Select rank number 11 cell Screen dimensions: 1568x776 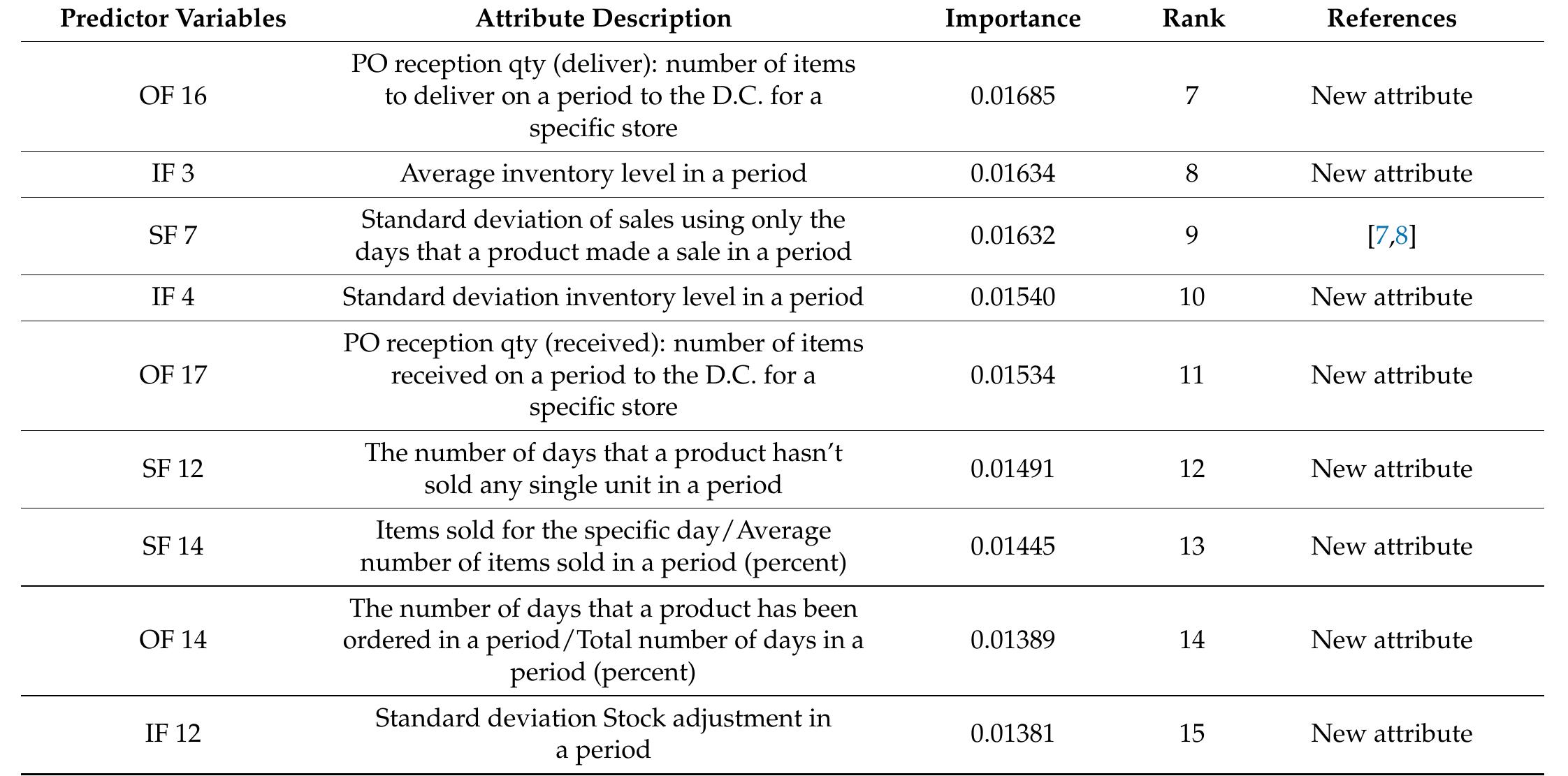(1192, 375)
